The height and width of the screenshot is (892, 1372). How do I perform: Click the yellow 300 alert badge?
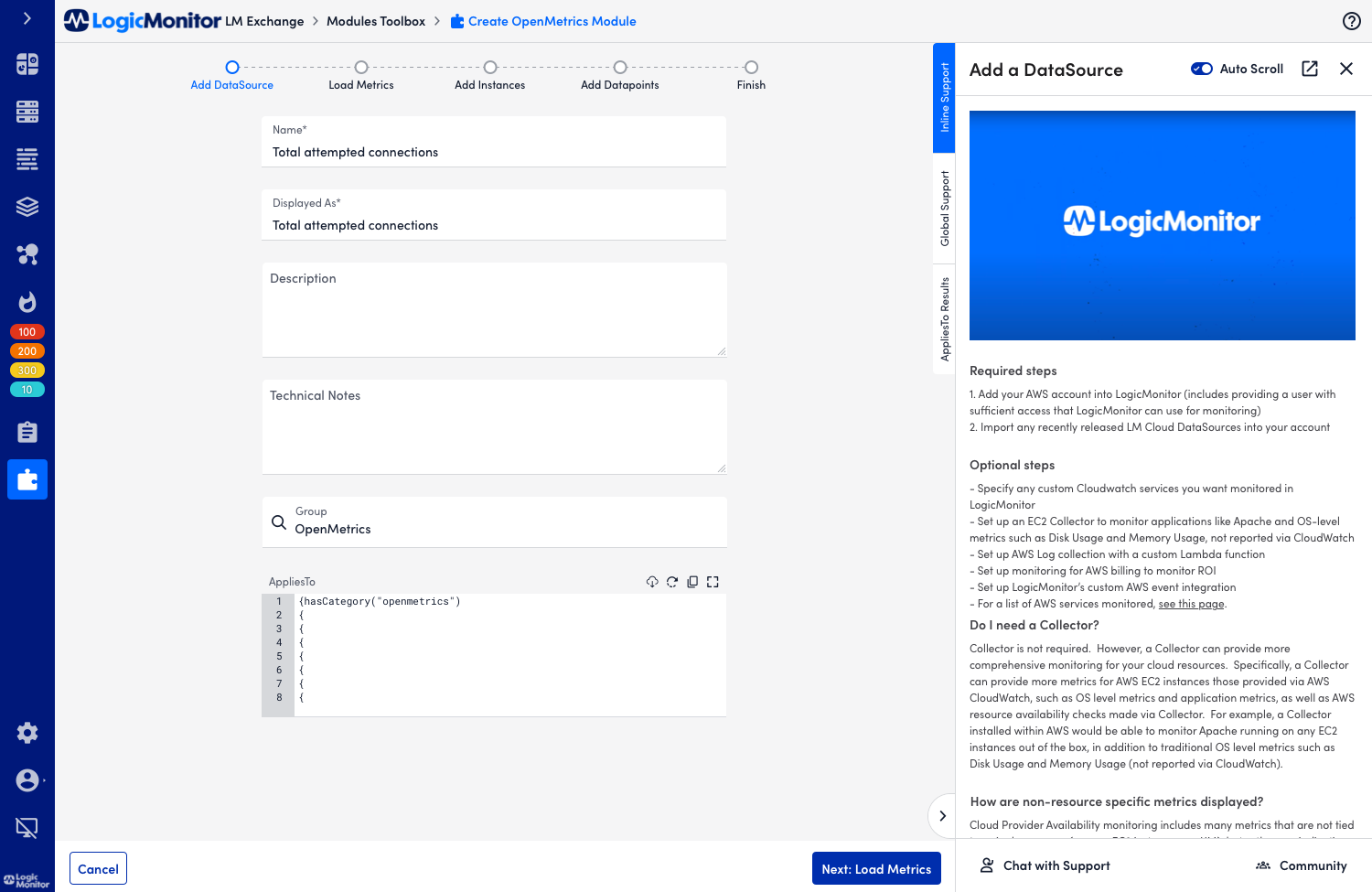27,371
